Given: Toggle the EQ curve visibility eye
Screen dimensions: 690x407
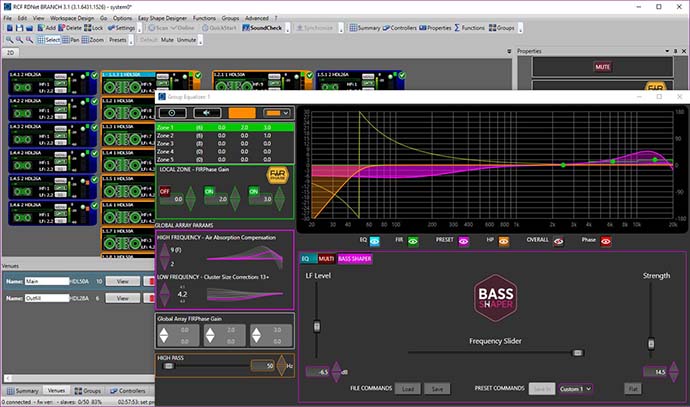Looking at the screenshot, I should click(374, 241).
